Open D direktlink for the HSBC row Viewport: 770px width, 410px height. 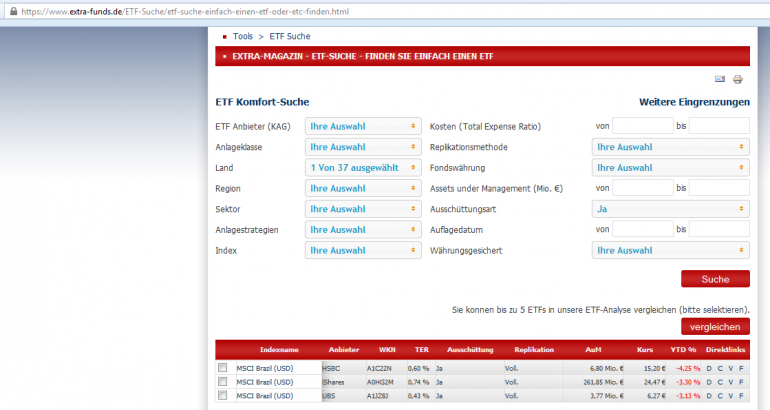pyautogui.click(x=709, y=368)
